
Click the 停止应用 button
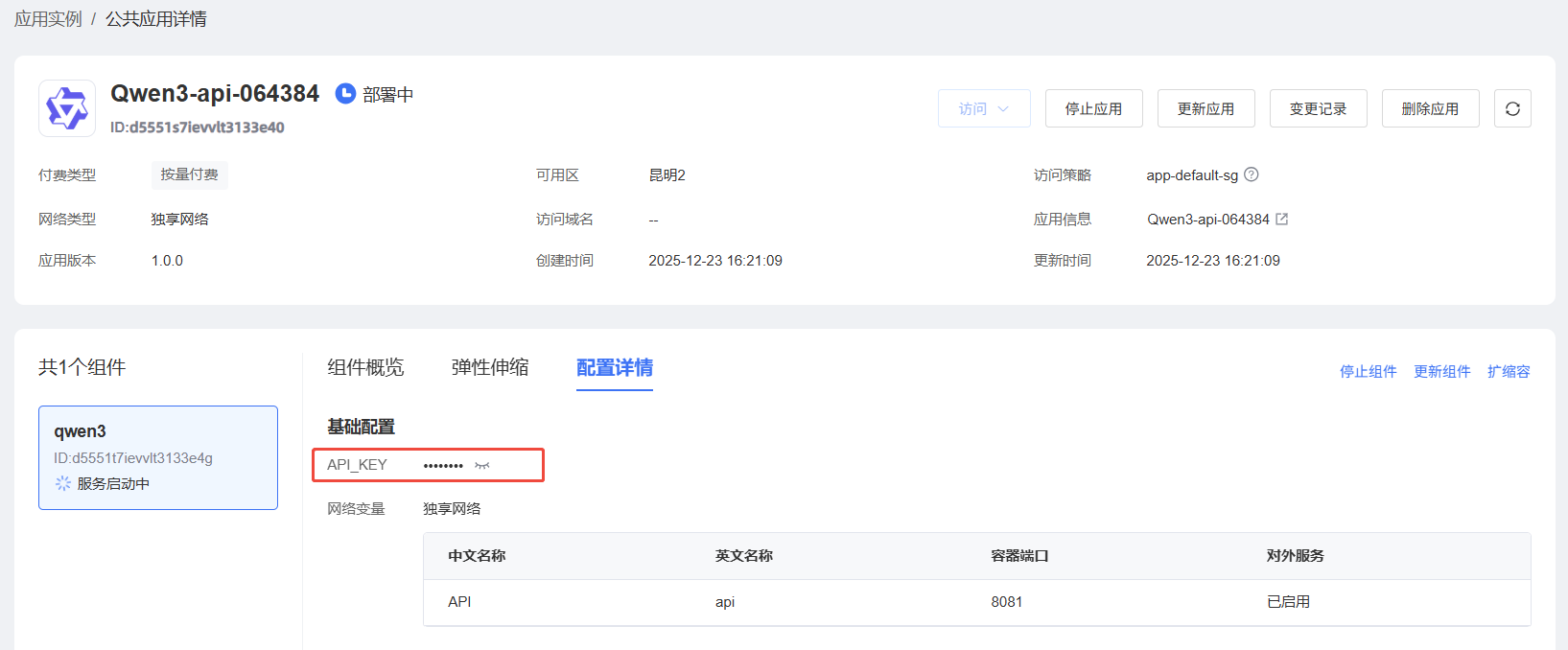[x=1093, y=108]
